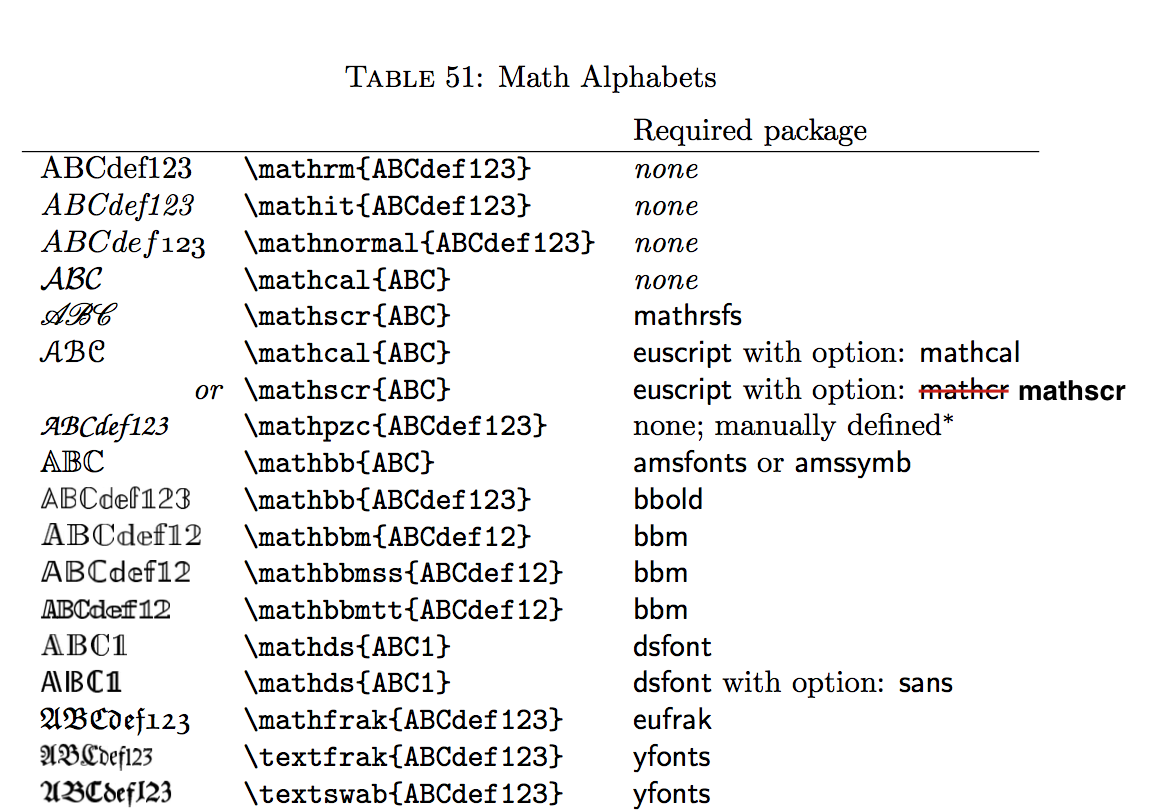This screenshot has height=812, width=1164.
Task: Click the \mathpzc{ABCdef123} command
Action: [x=396, y=426]
